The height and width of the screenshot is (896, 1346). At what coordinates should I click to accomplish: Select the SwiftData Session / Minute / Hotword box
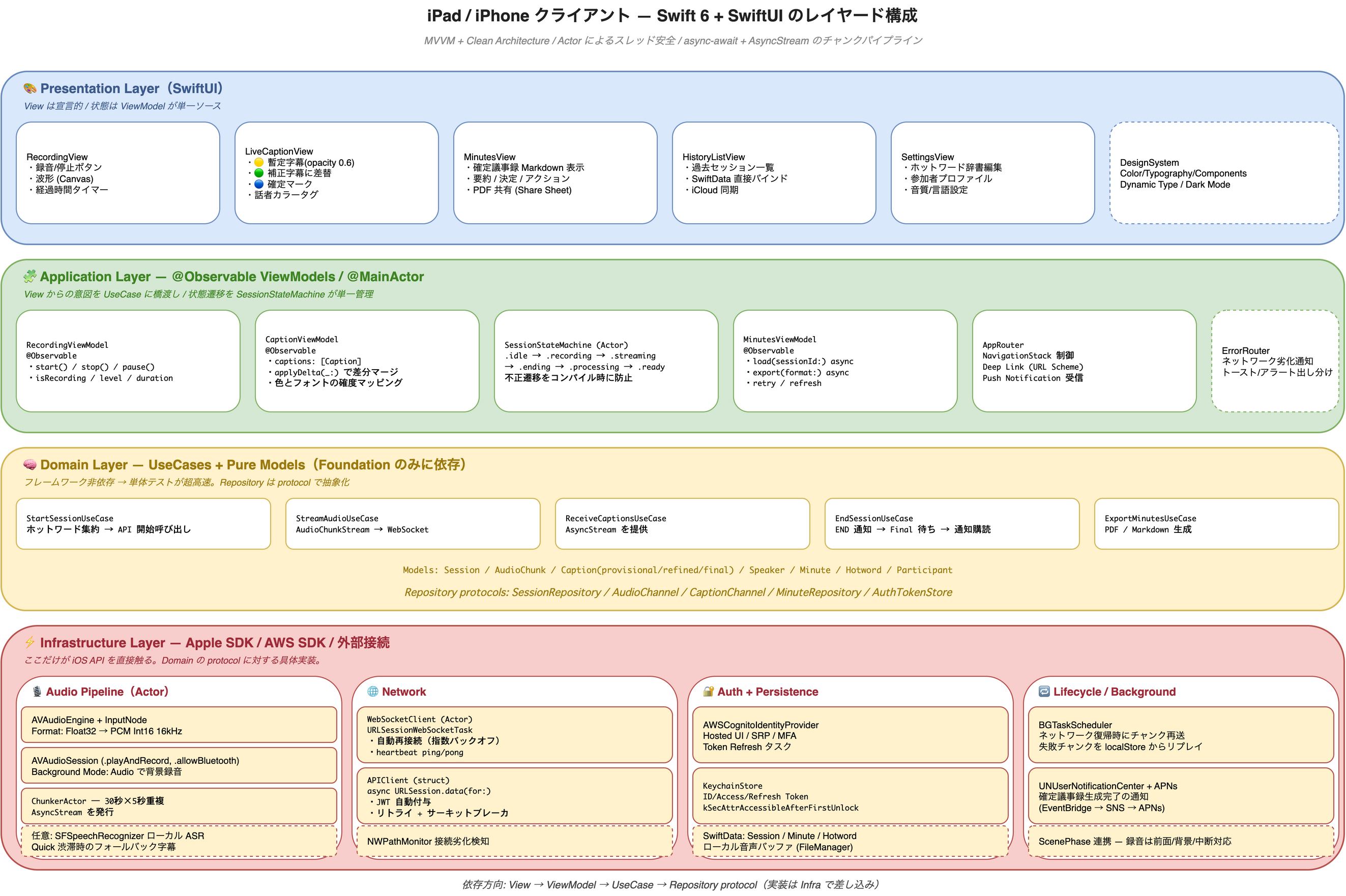(x=850, y=841)
